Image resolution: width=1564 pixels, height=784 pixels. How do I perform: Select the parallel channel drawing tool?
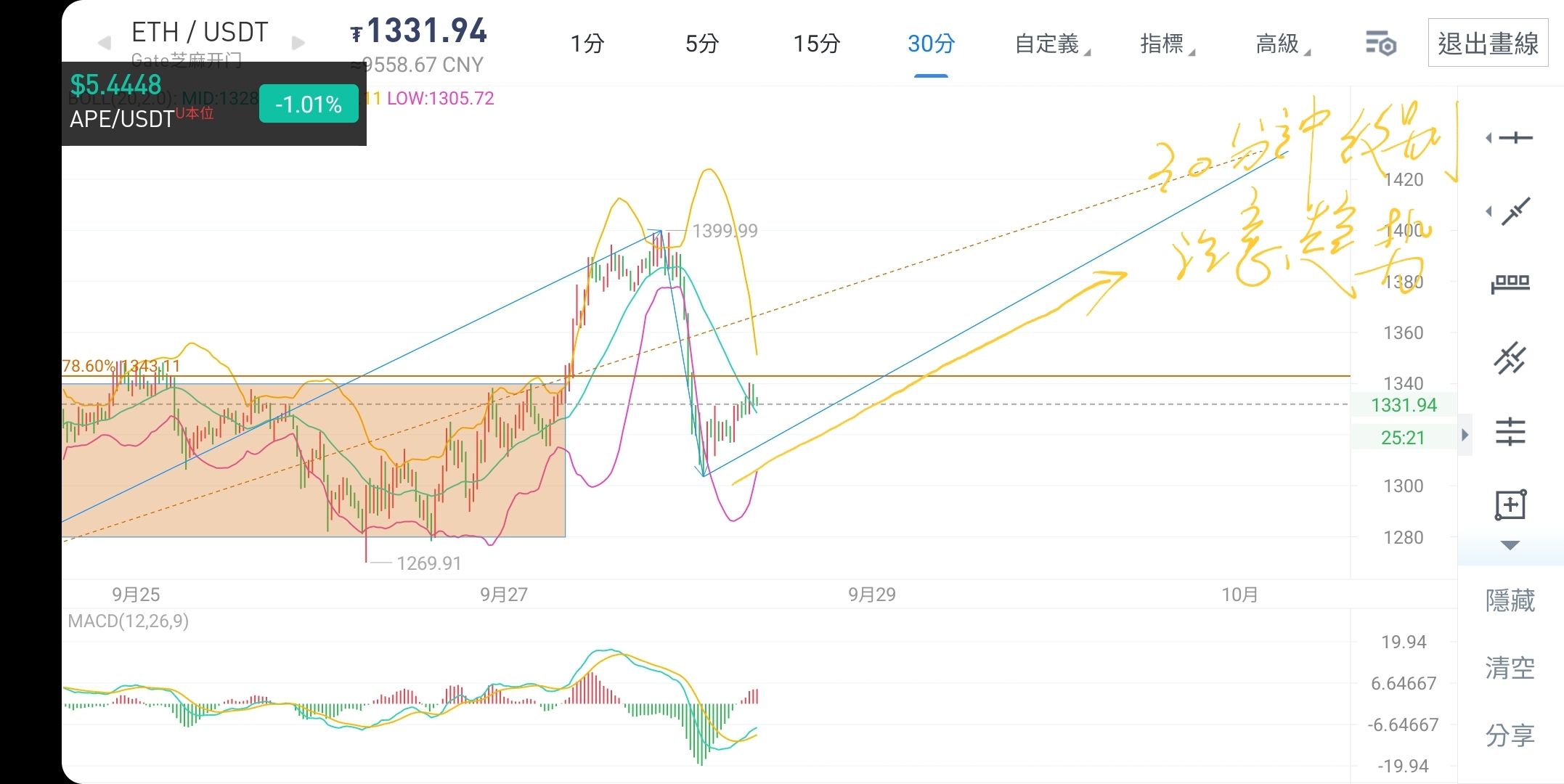[1510, 359]
